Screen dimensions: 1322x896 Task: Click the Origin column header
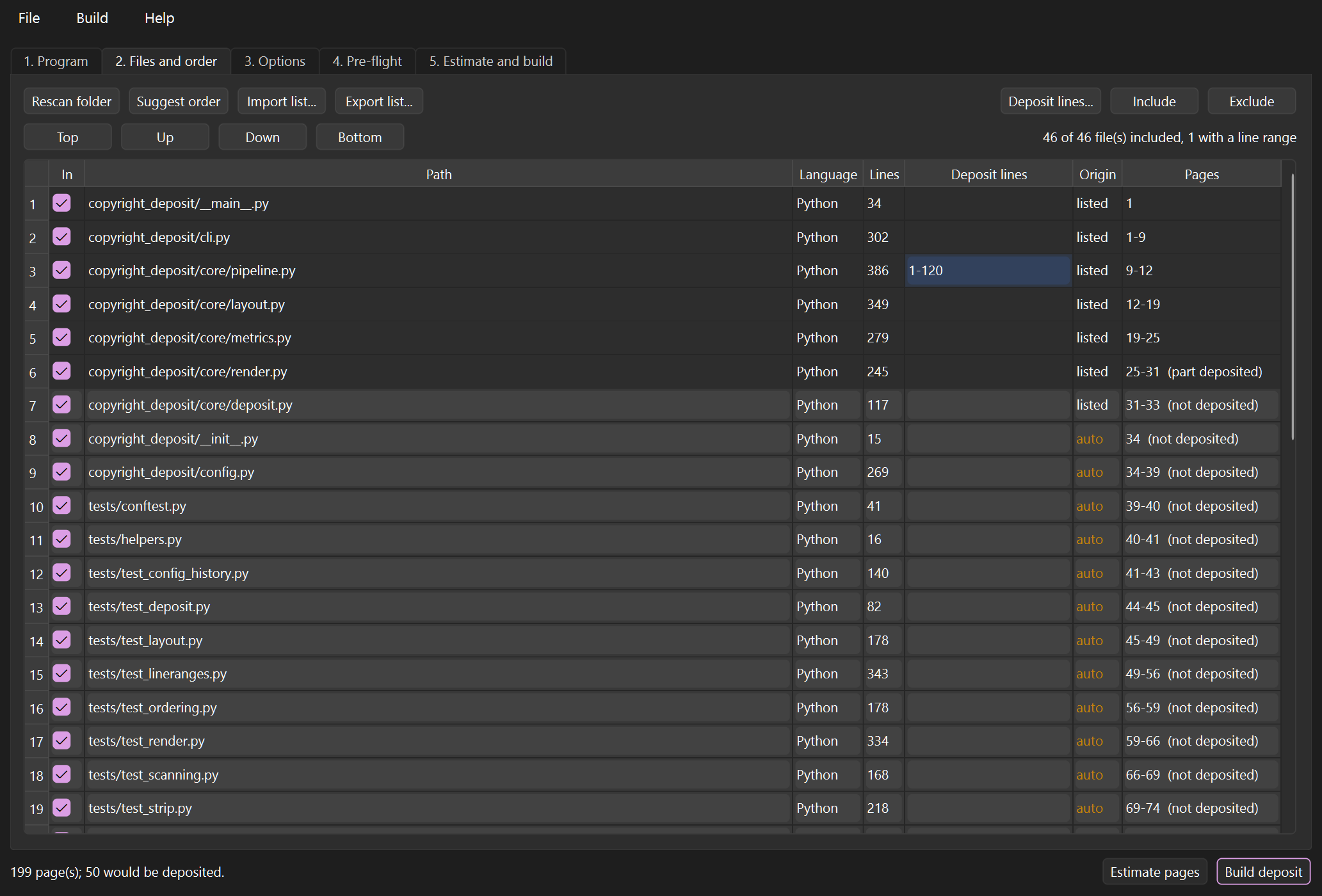[x=1097, y=174]
